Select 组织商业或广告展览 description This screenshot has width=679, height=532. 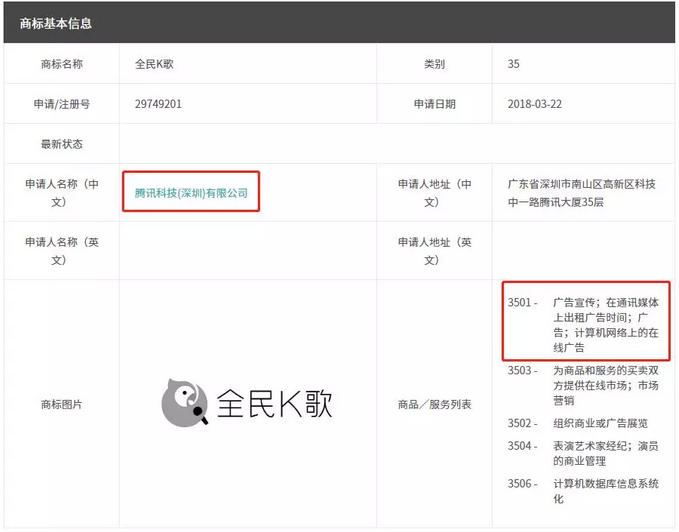click(x=600, y=423)
